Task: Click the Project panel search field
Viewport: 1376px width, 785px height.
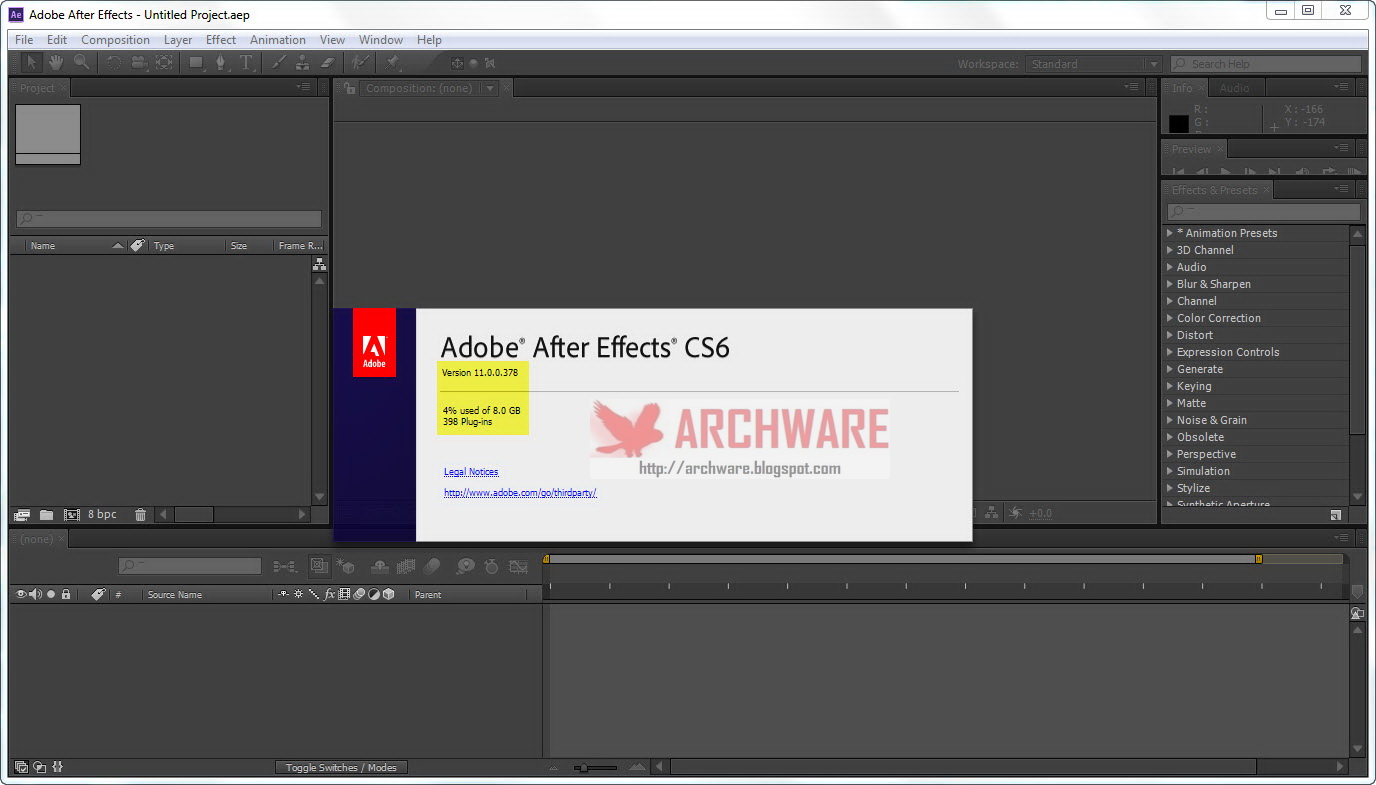Action: click(x=169, y=218)
